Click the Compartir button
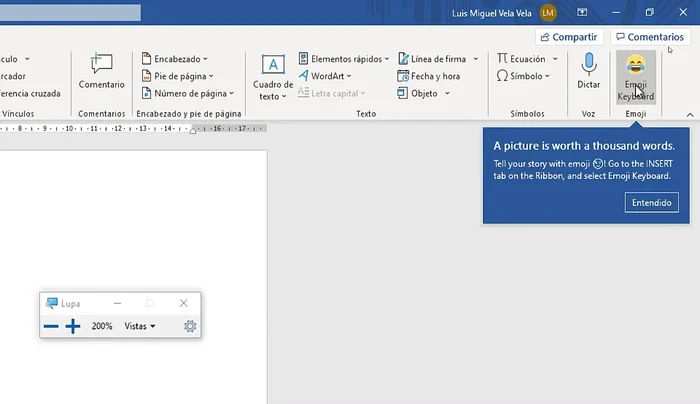This screenshot has width=700, height=404. coord(569,37)
